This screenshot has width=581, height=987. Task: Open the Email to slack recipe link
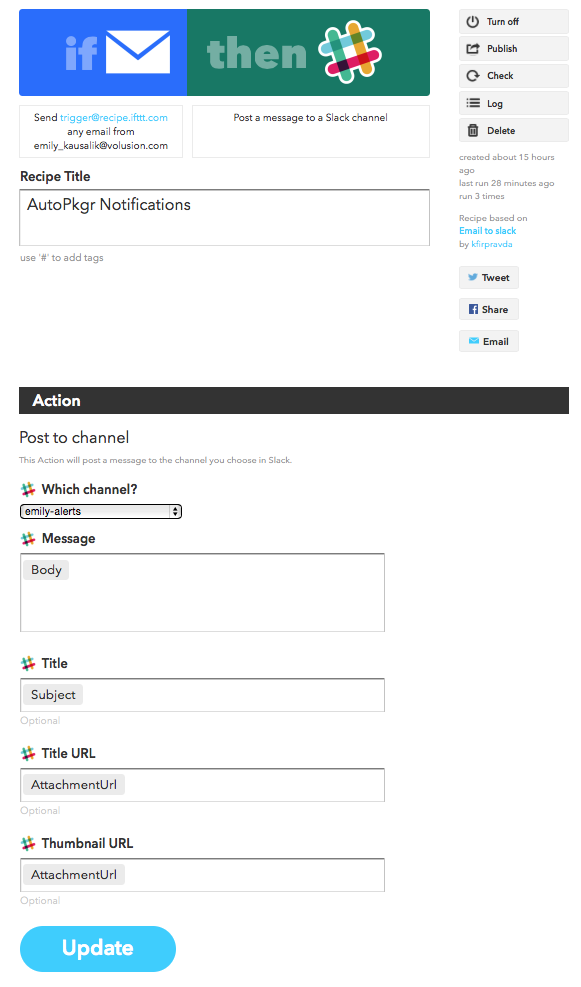(x=487, y=231)
